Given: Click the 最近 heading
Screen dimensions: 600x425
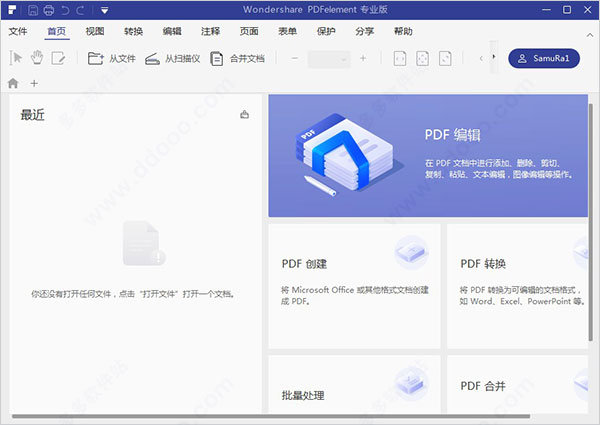Looking at the screenshot, I should click(33, 114).
